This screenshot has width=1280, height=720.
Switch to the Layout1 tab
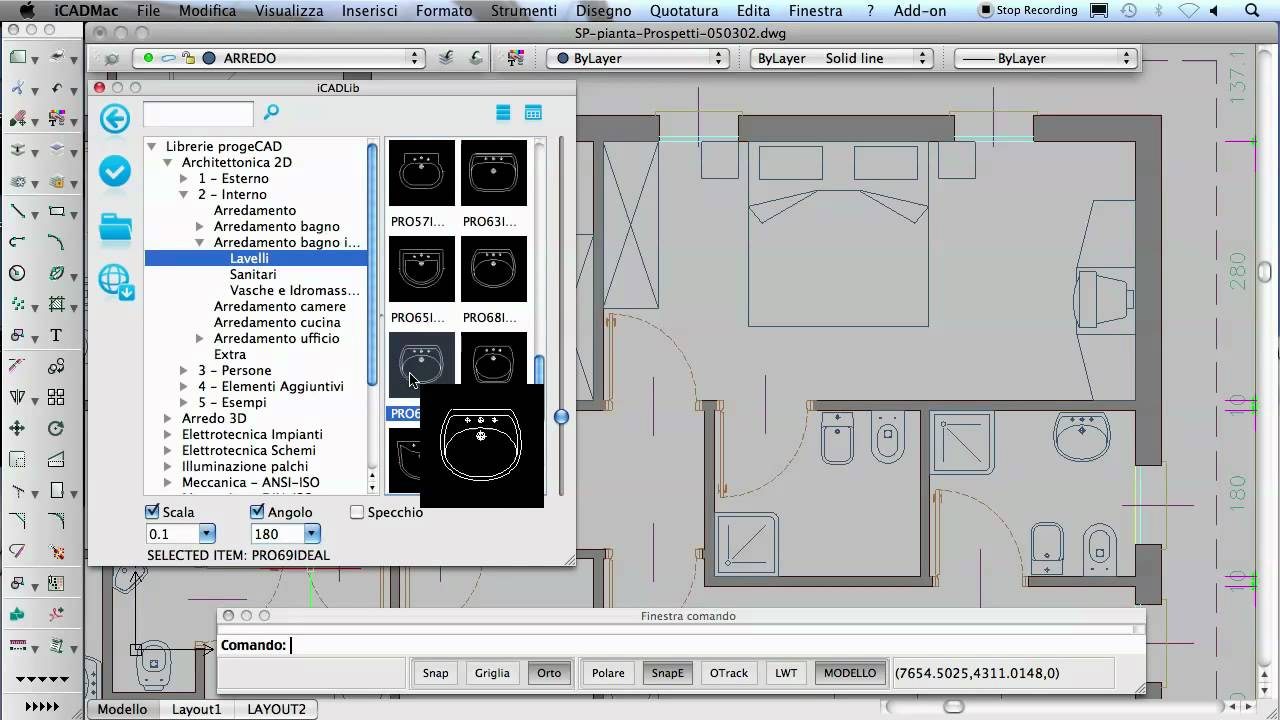click(197, 709)
